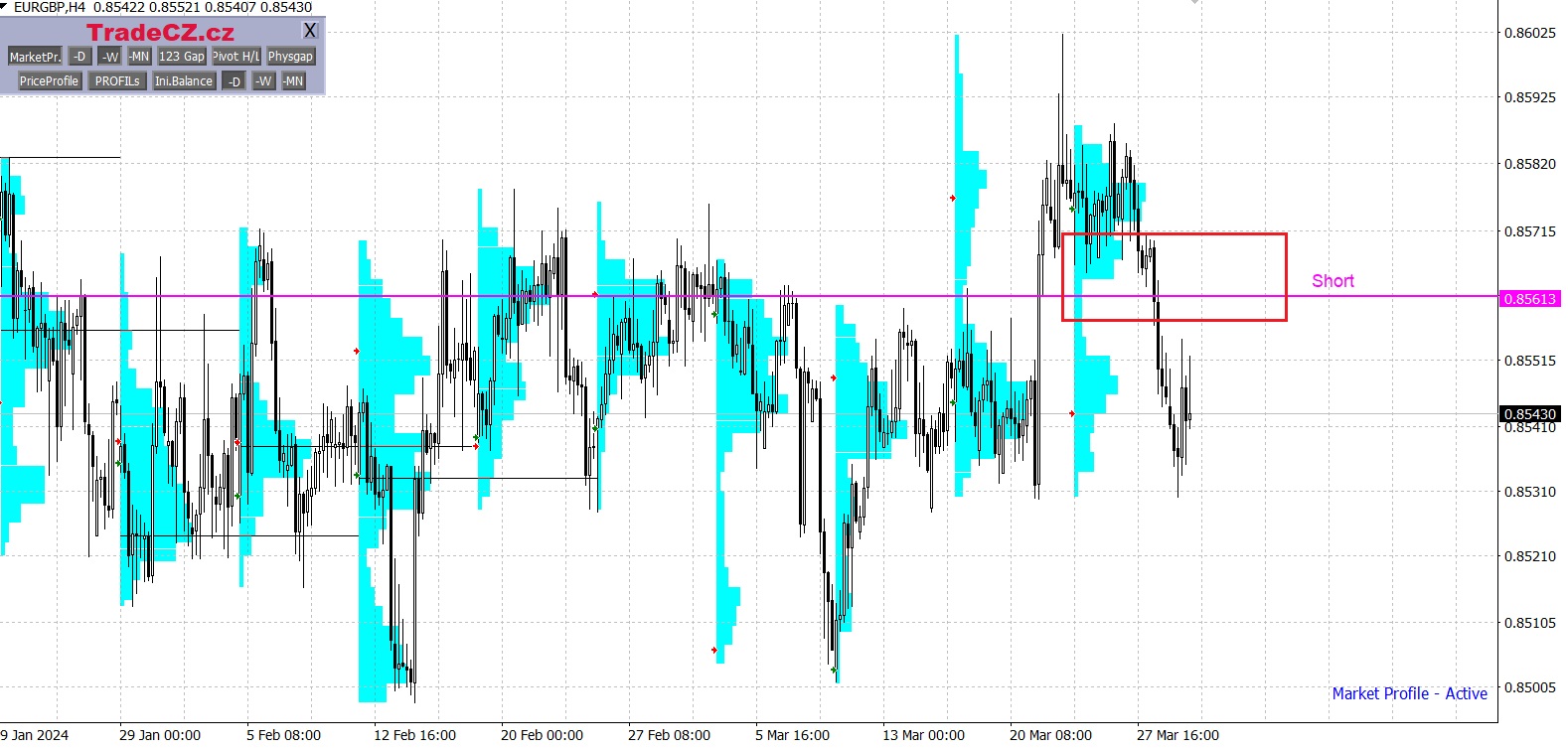Click the Market Profile - Active label
The image size is (1568, 750).
click(x=1409, y=693)
